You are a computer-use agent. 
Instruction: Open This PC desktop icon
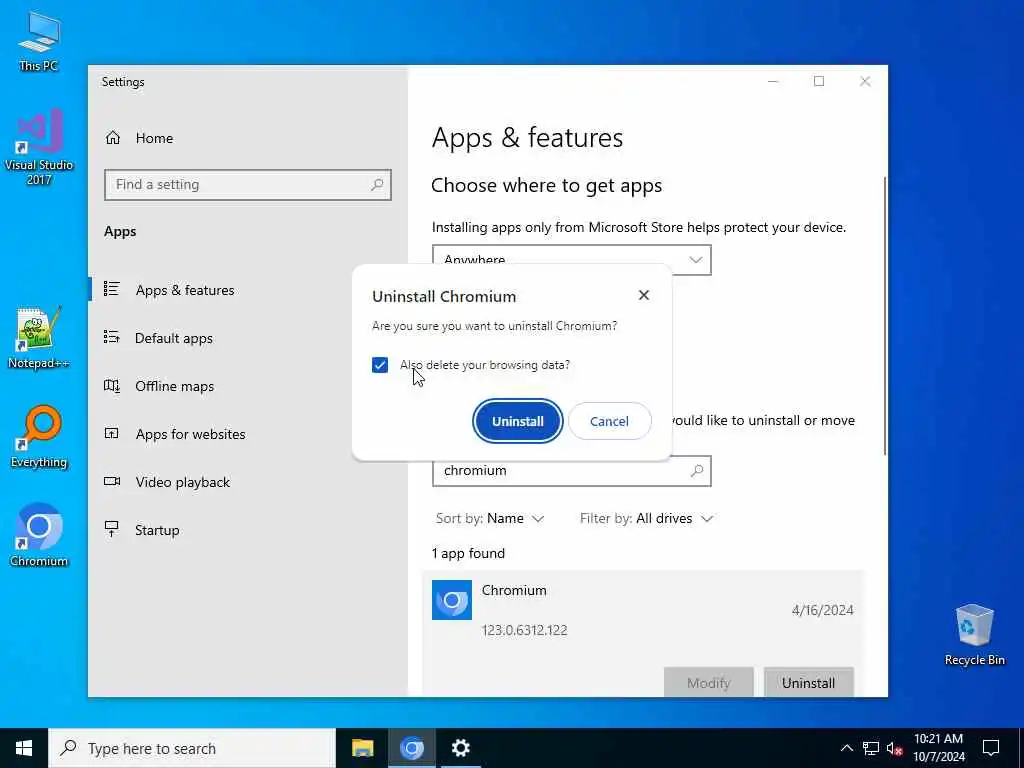(x=39, y=42)
